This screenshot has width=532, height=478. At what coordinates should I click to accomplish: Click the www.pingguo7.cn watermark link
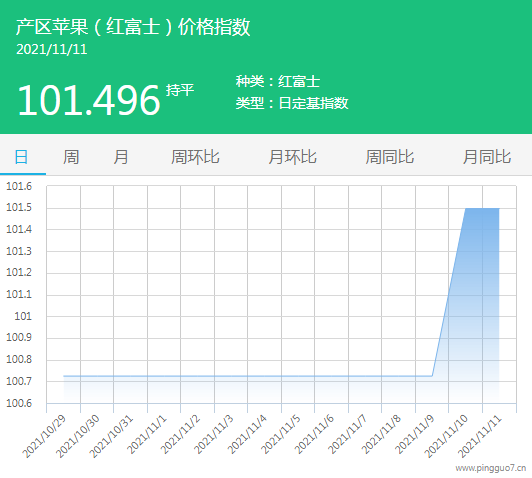pos(491,469)
